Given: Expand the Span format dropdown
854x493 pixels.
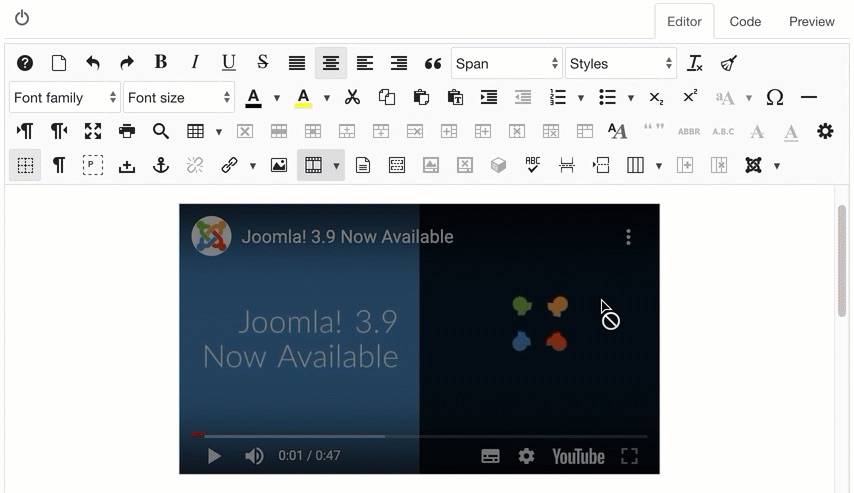Looking at the screenshot, I should coord(507,63).
